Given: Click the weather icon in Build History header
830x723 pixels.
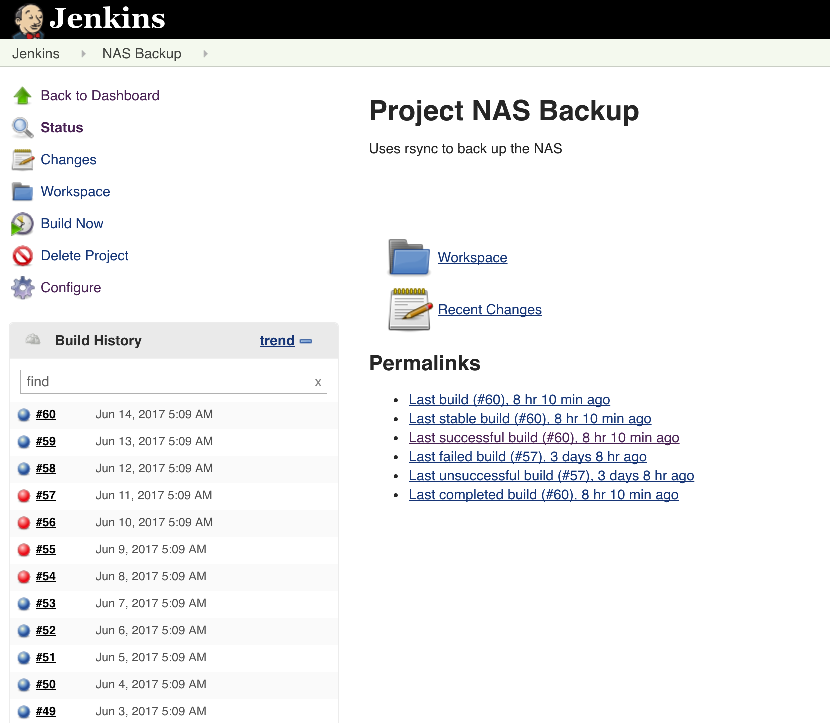Looking at the screenshot, I should point(33,339).
